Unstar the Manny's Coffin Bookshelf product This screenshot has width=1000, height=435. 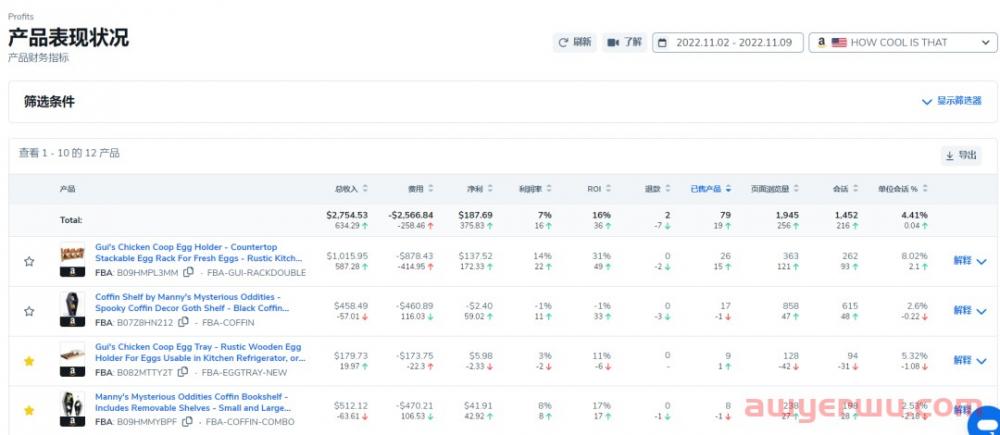[x=29, y=411]
